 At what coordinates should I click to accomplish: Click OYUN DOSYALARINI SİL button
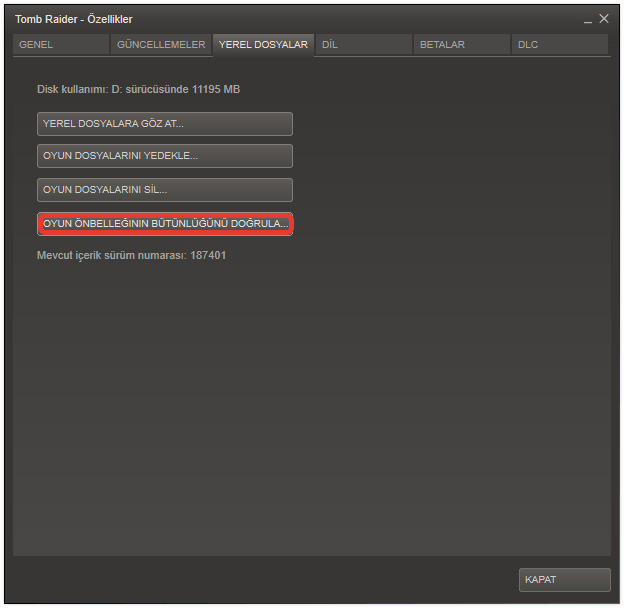(165, 190)
